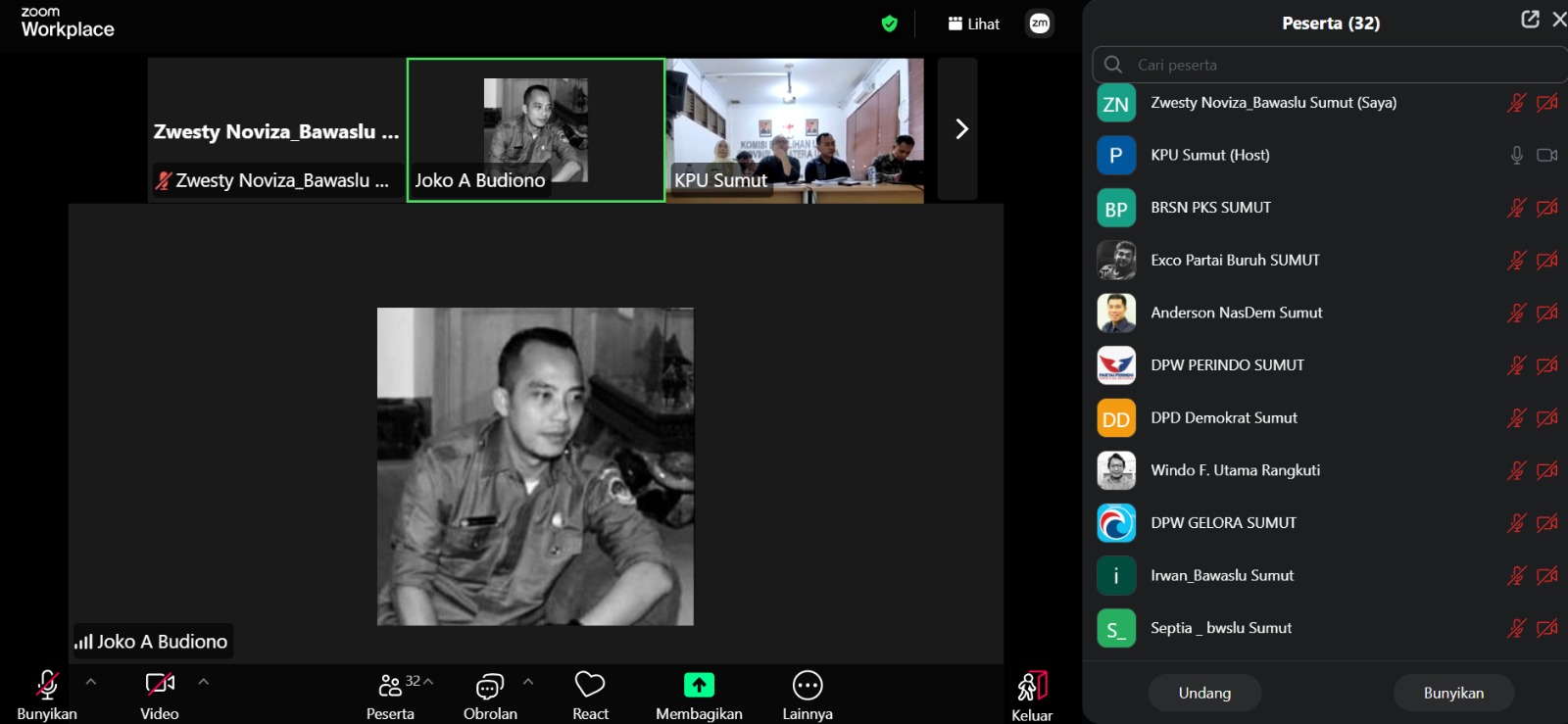Click camera-off icon for DPW GELORA SUMUT
1568x724 pixels.
point(1547,523)
